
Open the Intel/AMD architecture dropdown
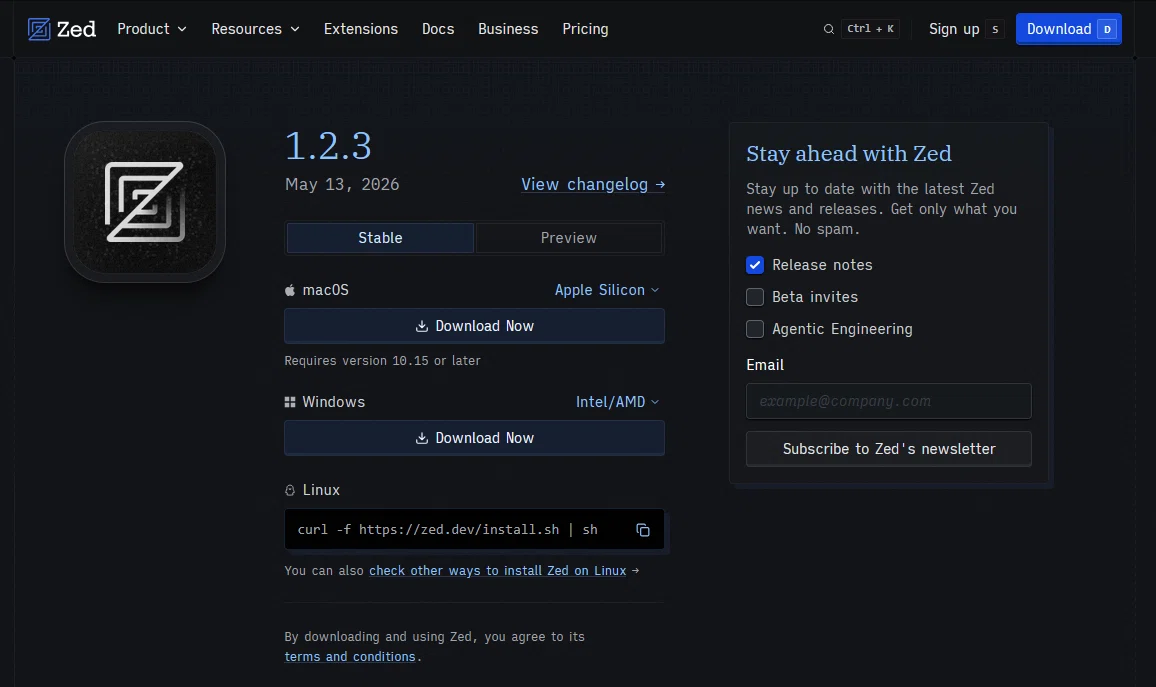pyautogui.click(x=617, y=402)
